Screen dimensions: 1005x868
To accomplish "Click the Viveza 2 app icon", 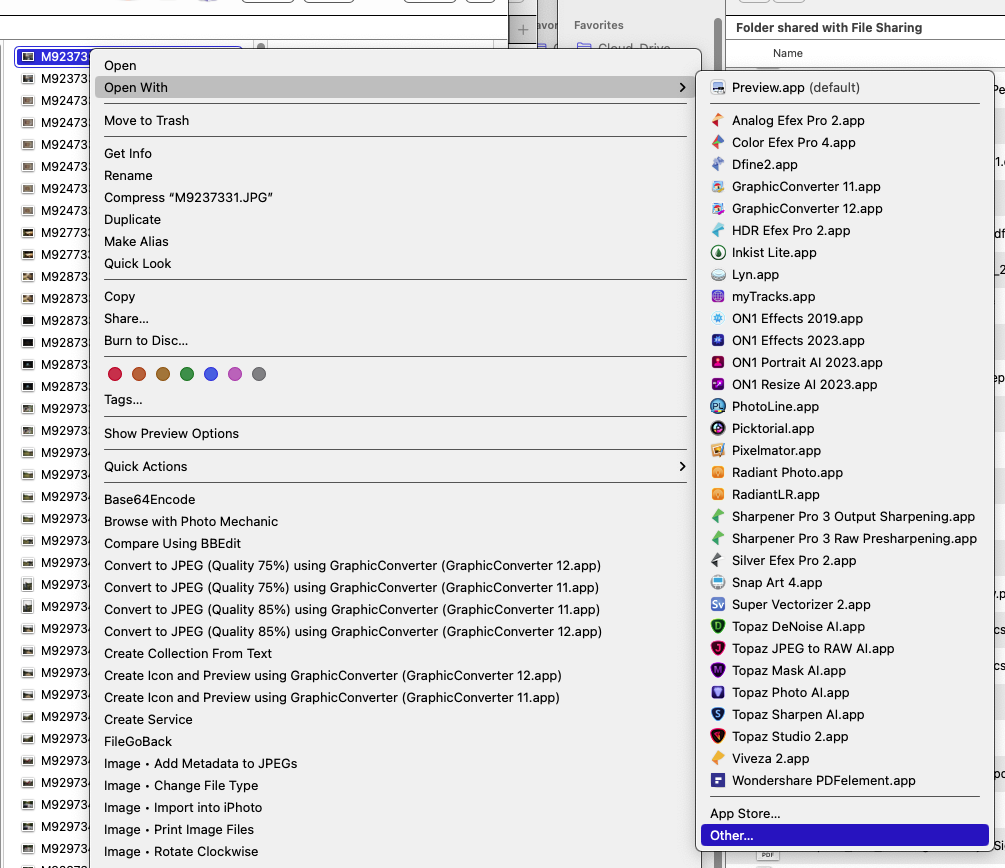I will tap(718, 759).
